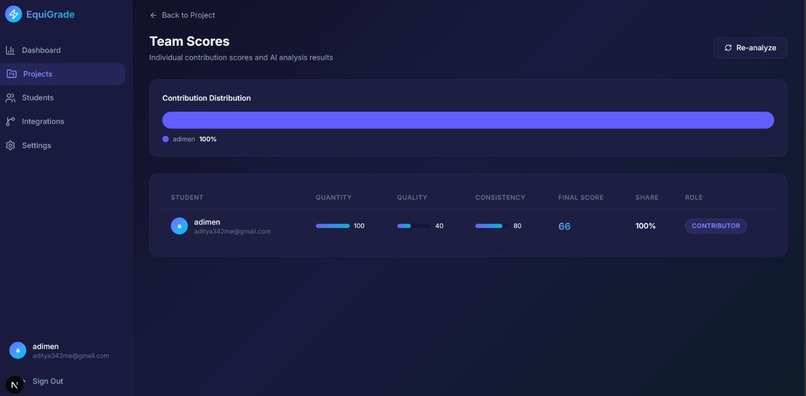Click the CONSISTENCY column header
This screenshot has width=806, height=396.
coord(500,197)
